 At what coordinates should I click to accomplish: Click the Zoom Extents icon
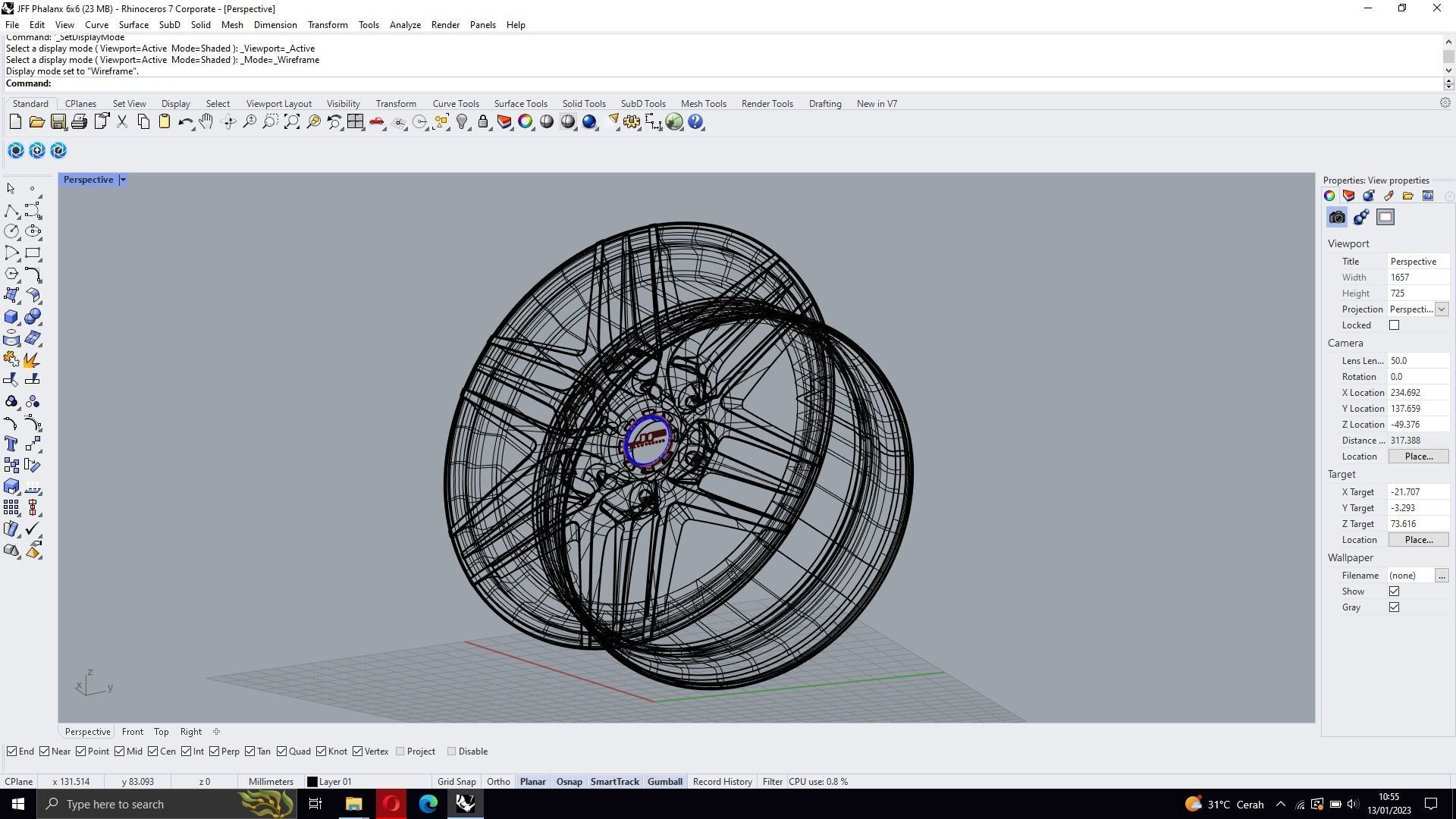(x=292, y=122)
